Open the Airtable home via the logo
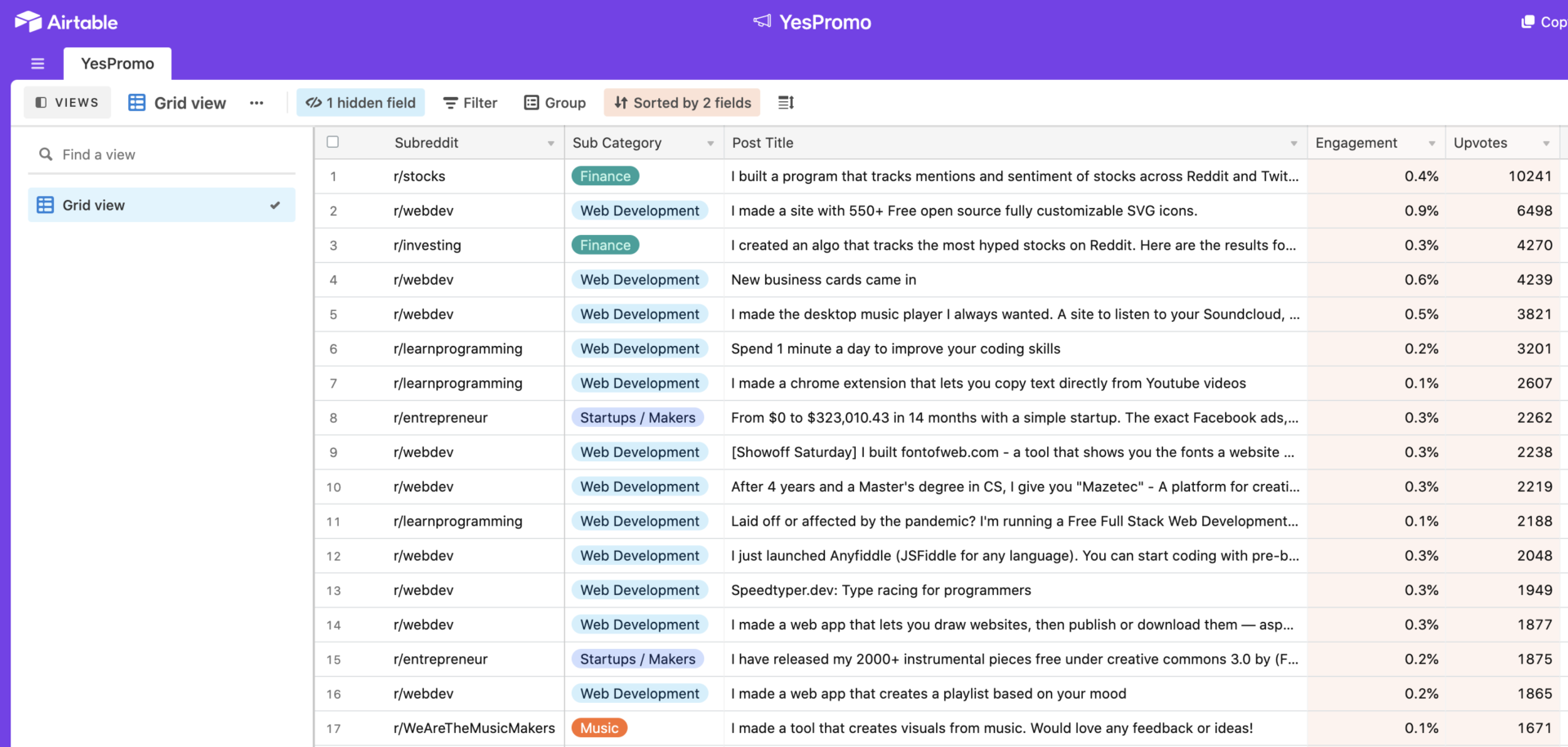 pos(65,21)
